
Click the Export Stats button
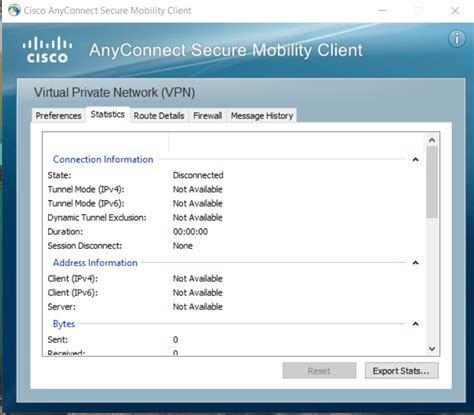(x=401, y=371)
